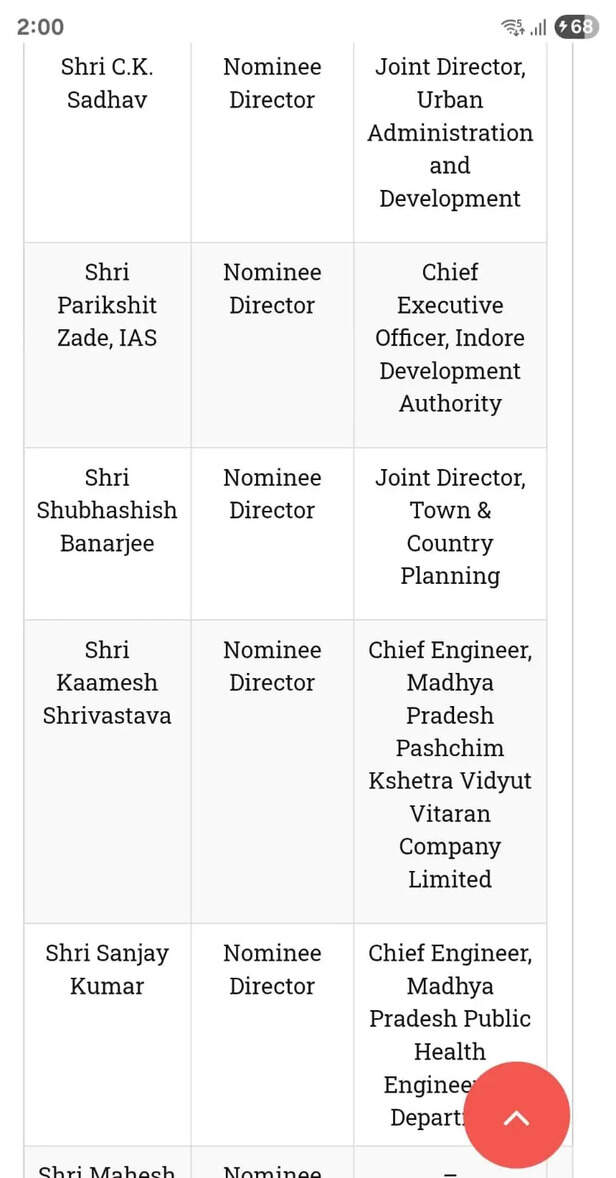Tap the 2:00 clock in status bar
616x1178 pixels.
[41, 27]
